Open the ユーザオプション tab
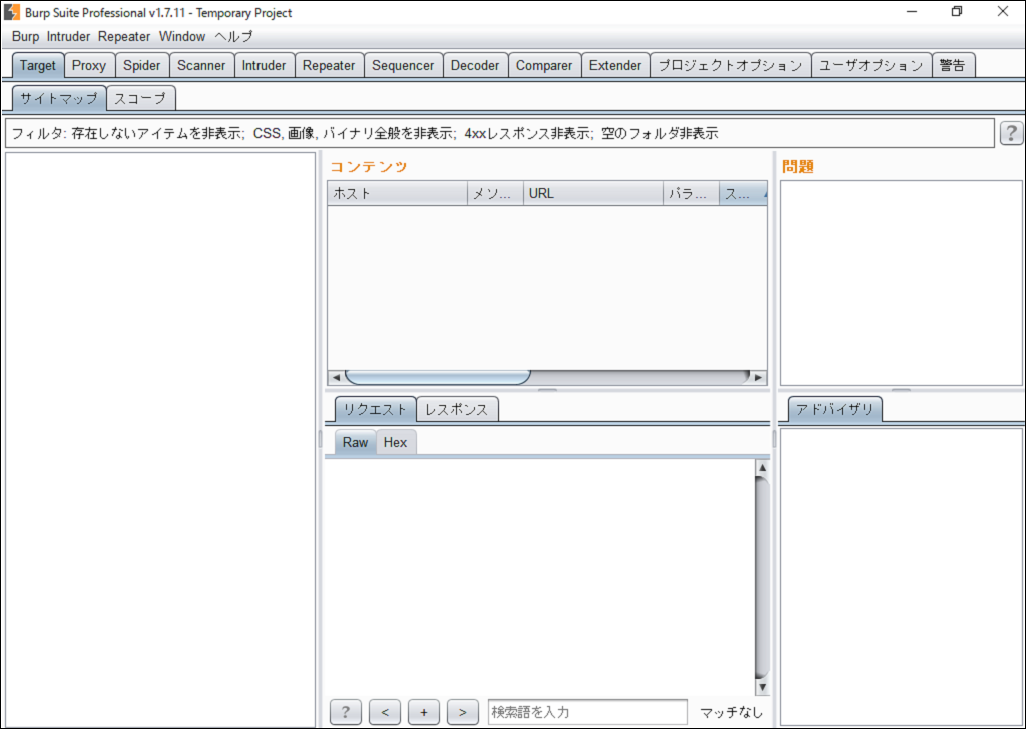The width and height of the screenshot is (1026, 729). point(871,65)
